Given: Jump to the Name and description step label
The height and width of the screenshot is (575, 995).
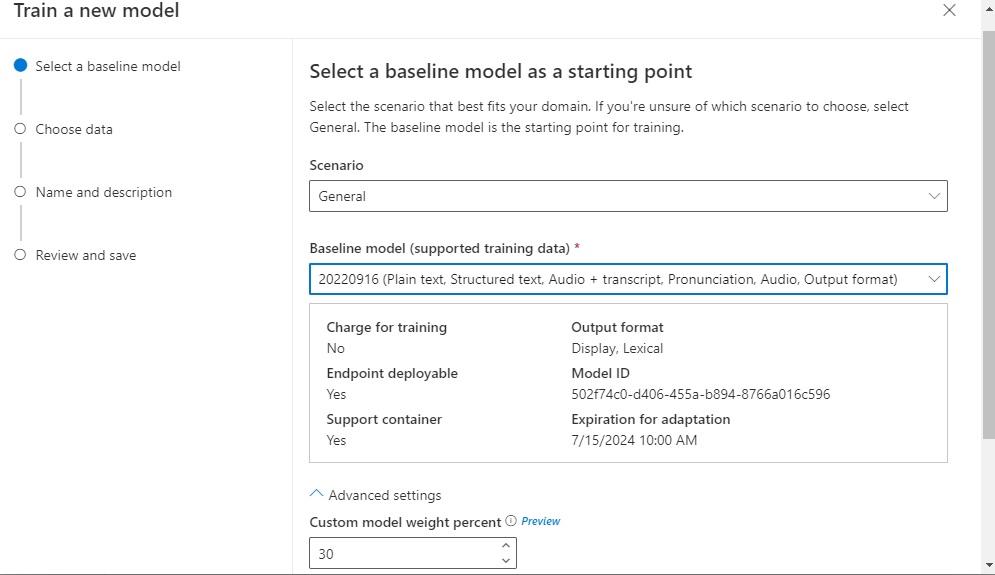Looking at the screenshot, I should pyautogui.click(x=104, y=192).
